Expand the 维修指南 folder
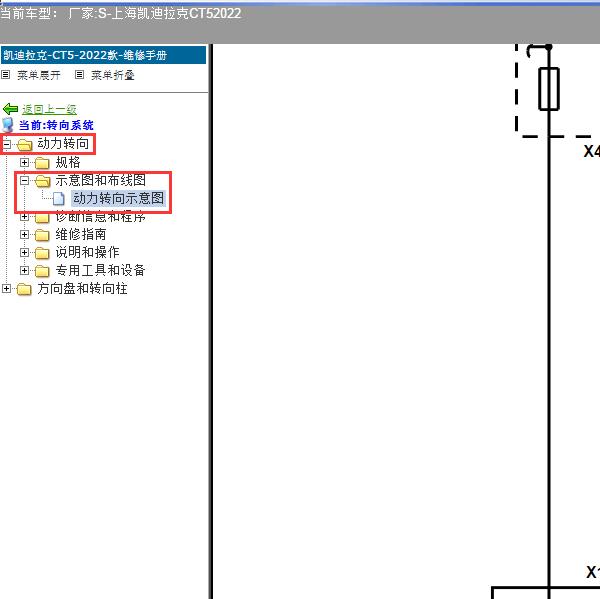Viewport: 600px width, 599px height. click(24, 234)
